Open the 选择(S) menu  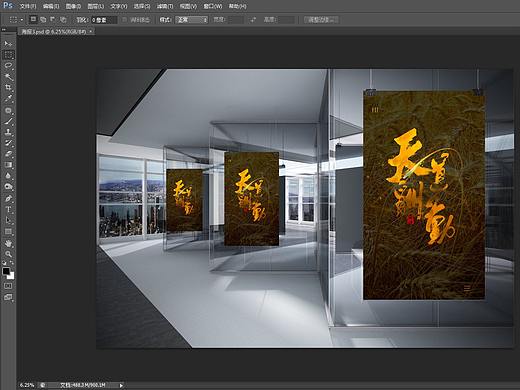click(x=142, y=6)
